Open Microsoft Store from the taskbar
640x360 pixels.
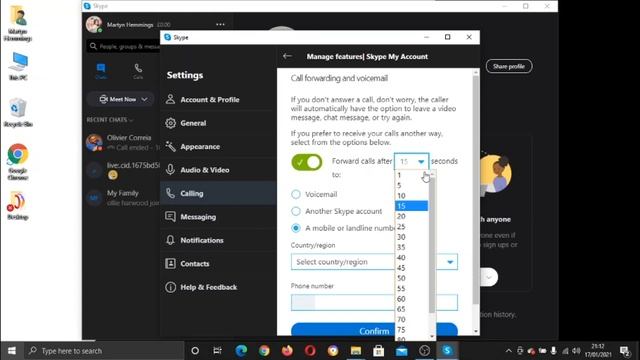point(379,351)
